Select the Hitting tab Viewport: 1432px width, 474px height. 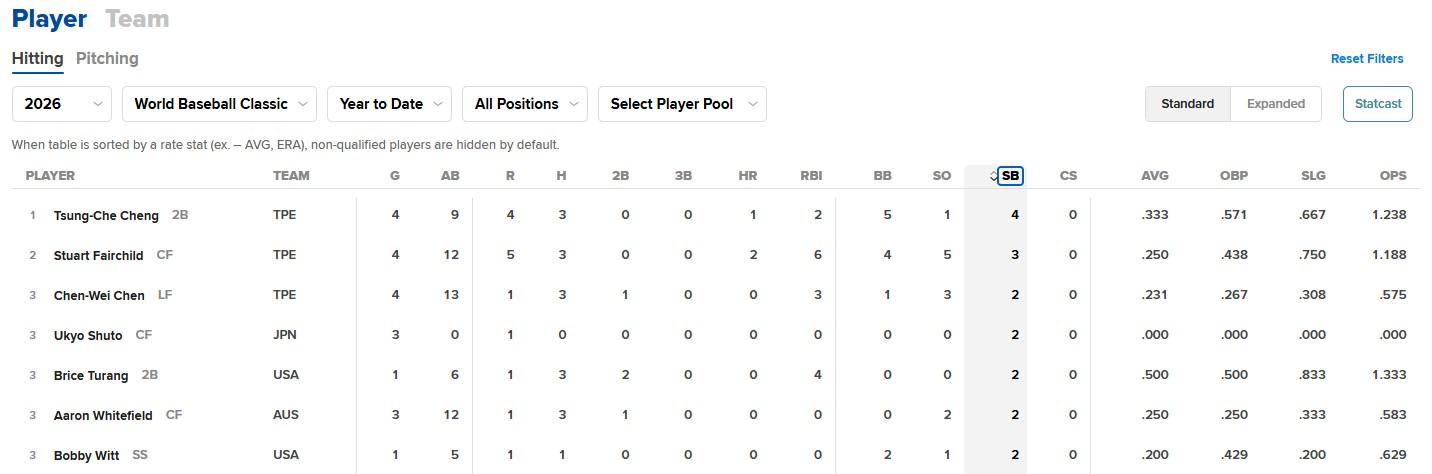[38, 58]
